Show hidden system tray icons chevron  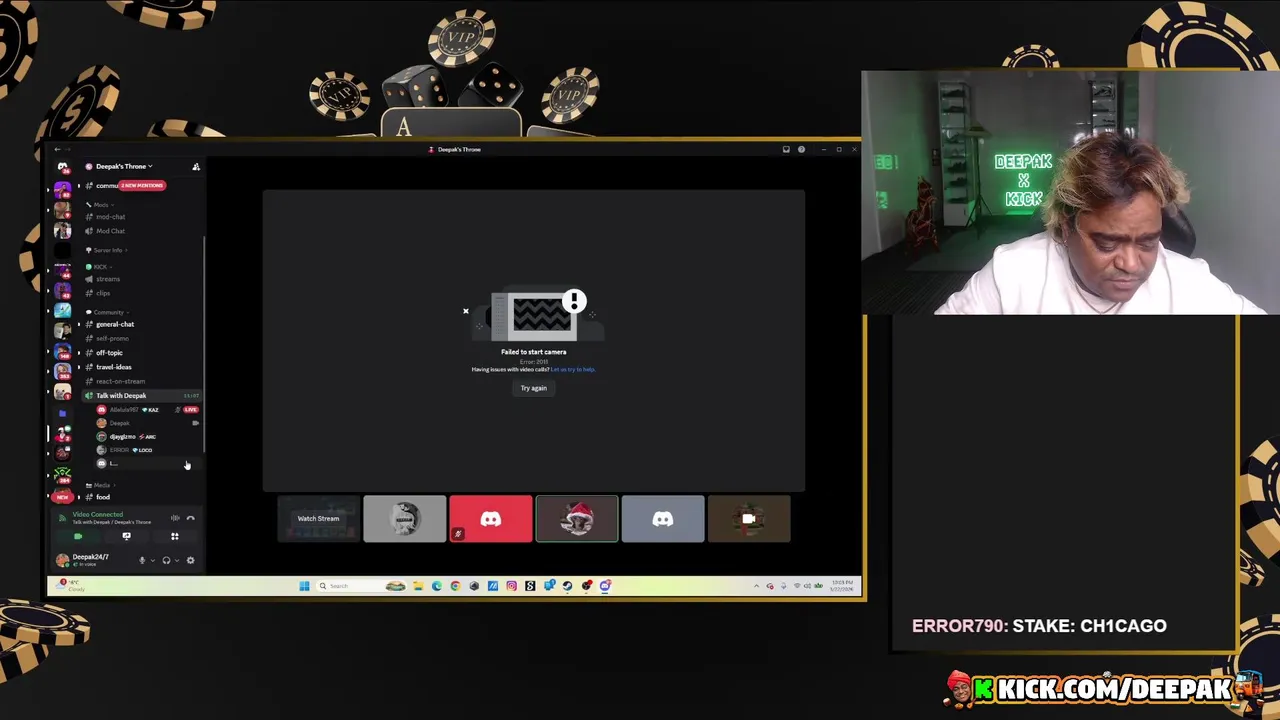pyautogui.click(x=756, y=586)
